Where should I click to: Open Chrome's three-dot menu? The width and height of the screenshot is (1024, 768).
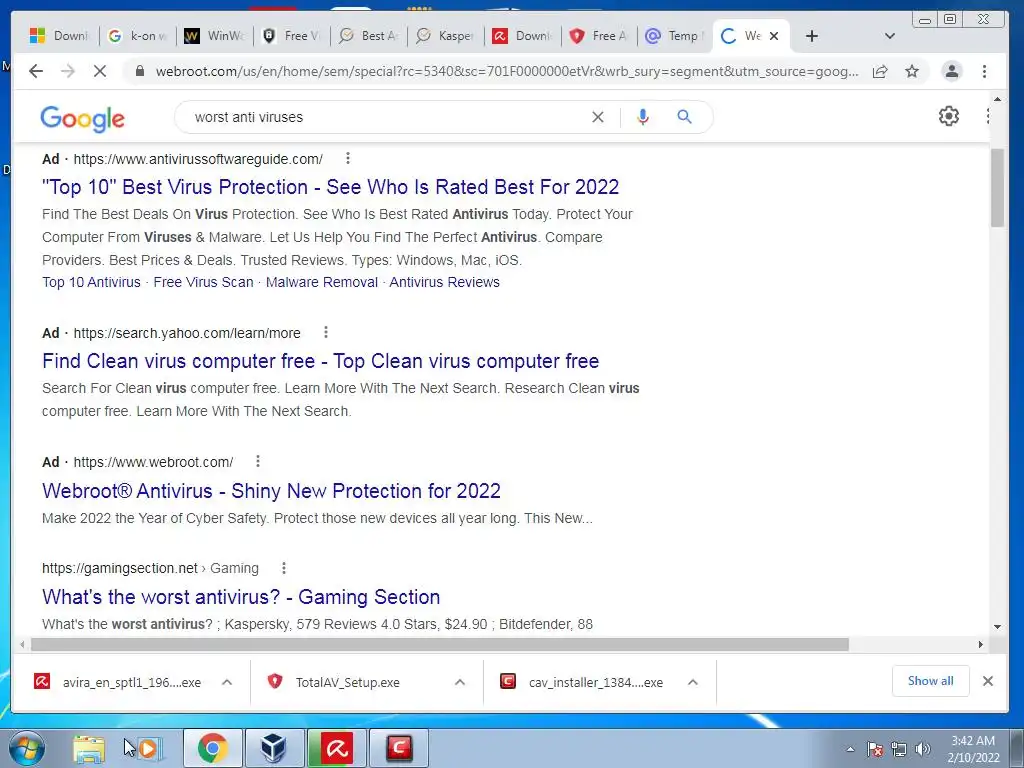coord(984,71)
